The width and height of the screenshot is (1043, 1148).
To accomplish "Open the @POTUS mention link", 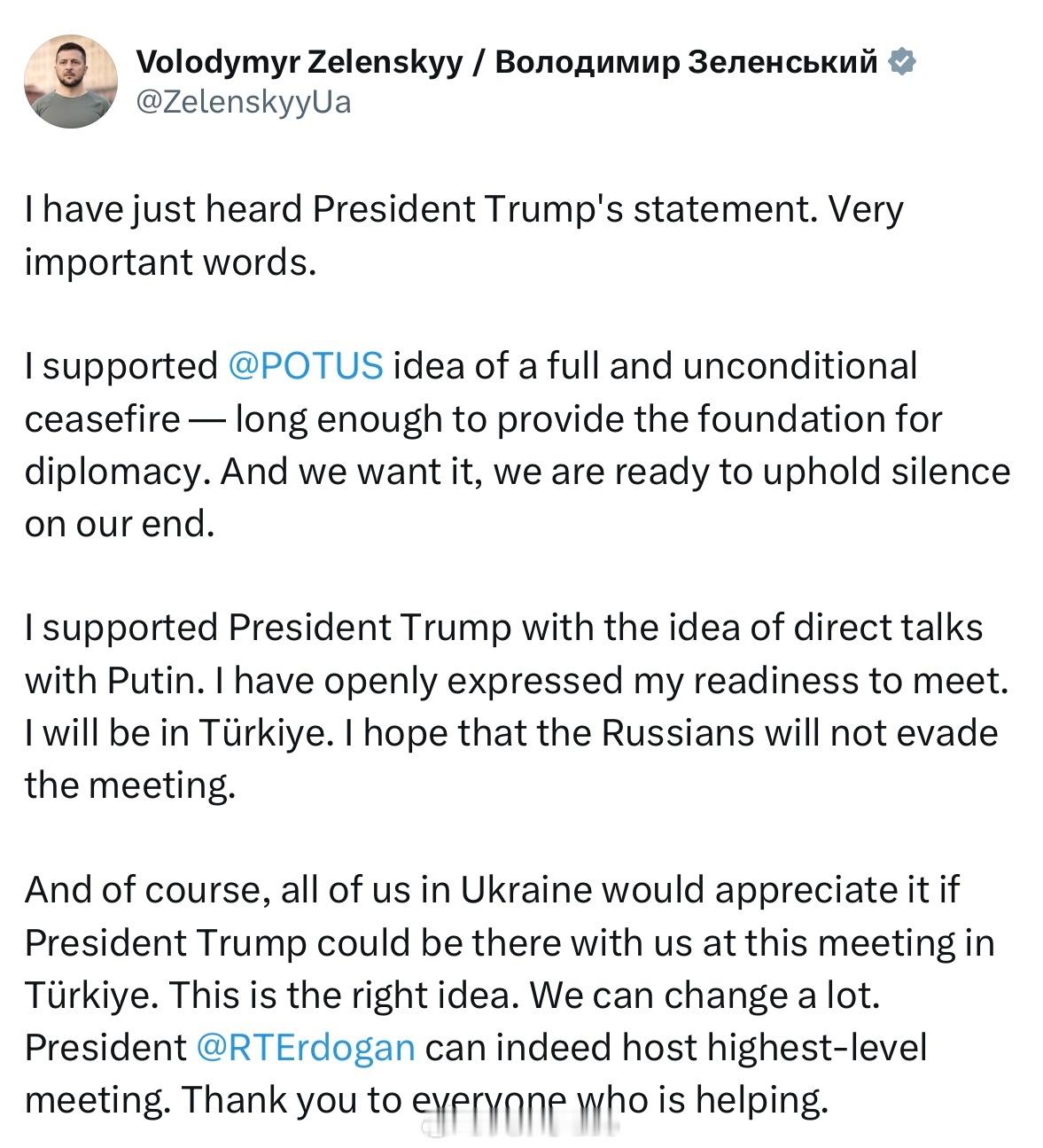I will coord(306,365).
